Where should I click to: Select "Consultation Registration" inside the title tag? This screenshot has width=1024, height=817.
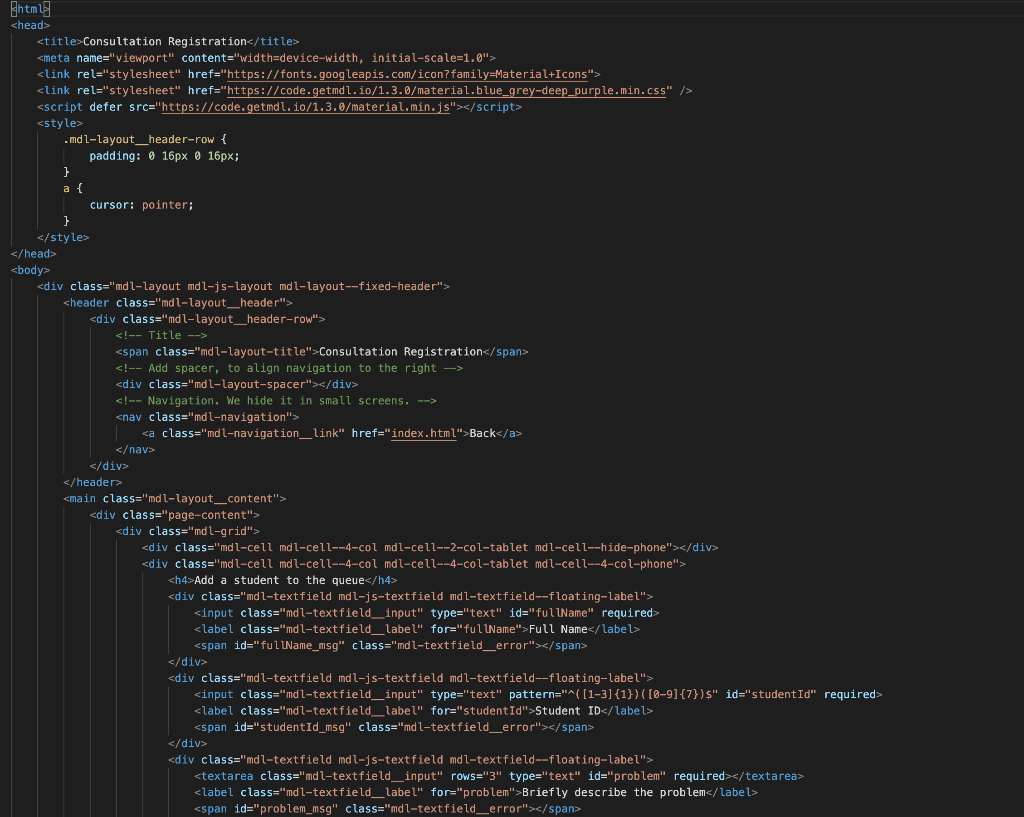tap(165, 42)
